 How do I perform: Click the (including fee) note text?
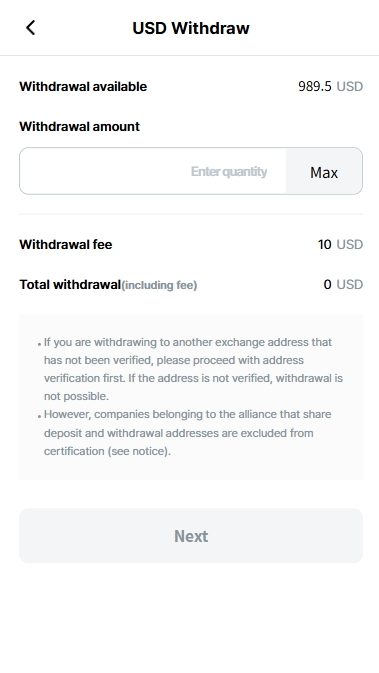pyautogui.click(x=159, y=285)
